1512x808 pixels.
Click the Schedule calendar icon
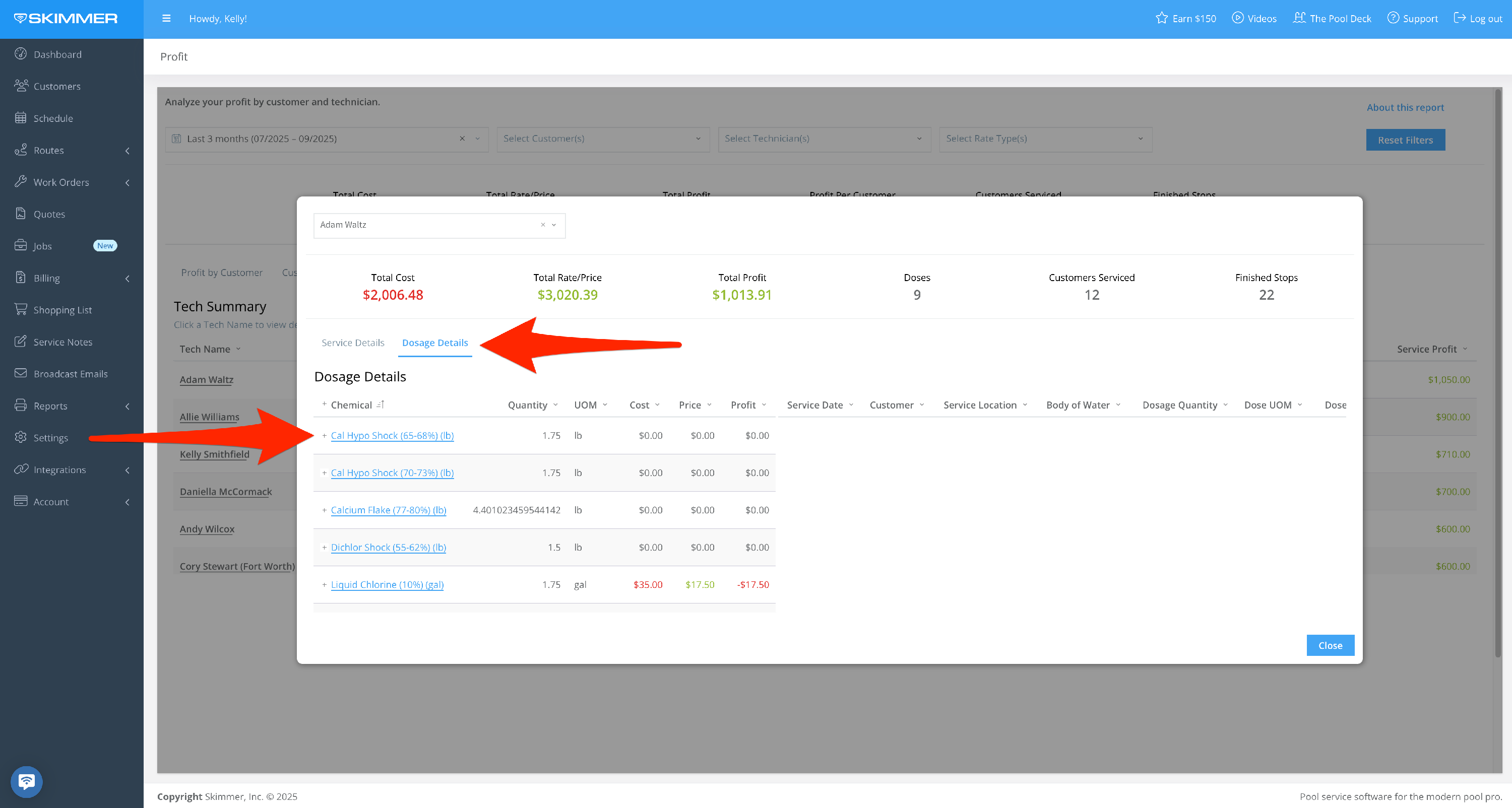[21, 118]
